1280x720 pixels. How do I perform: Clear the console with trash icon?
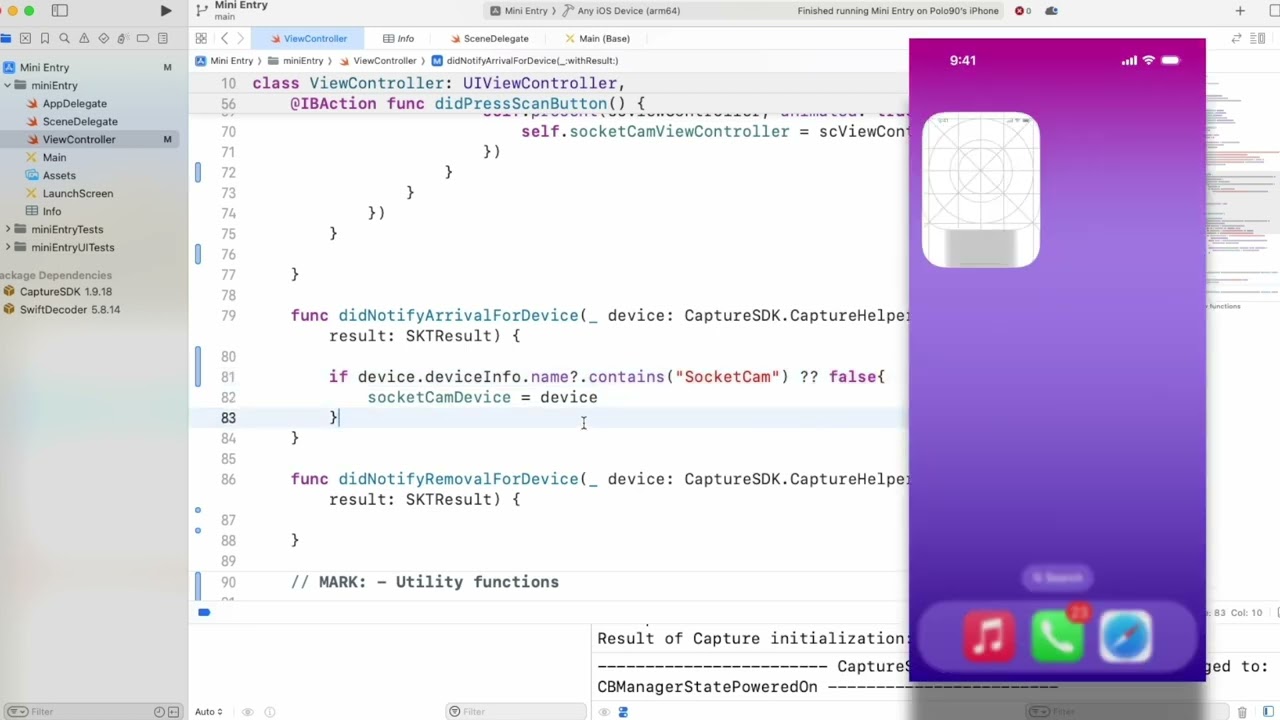[x=1242, y=712]
